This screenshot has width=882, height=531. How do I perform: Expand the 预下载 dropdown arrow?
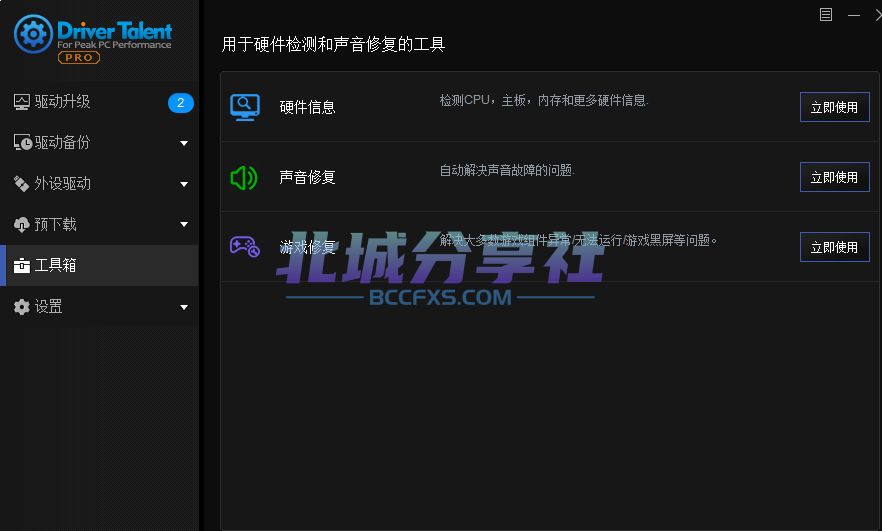tap(184, 225)
